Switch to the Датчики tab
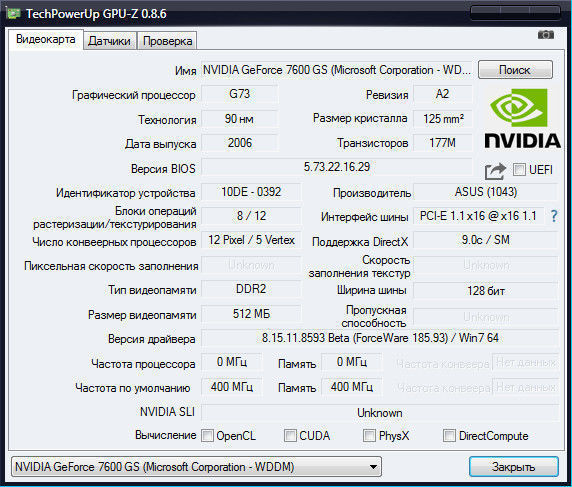572x487 pixels. point(109,41)
